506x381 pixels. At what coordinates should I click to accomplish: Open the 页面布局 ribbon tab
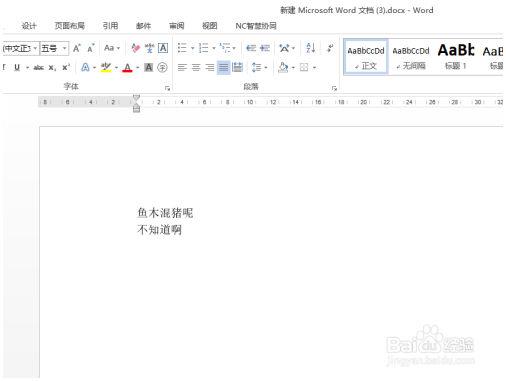pyautogui.click(x=69, y=26)
